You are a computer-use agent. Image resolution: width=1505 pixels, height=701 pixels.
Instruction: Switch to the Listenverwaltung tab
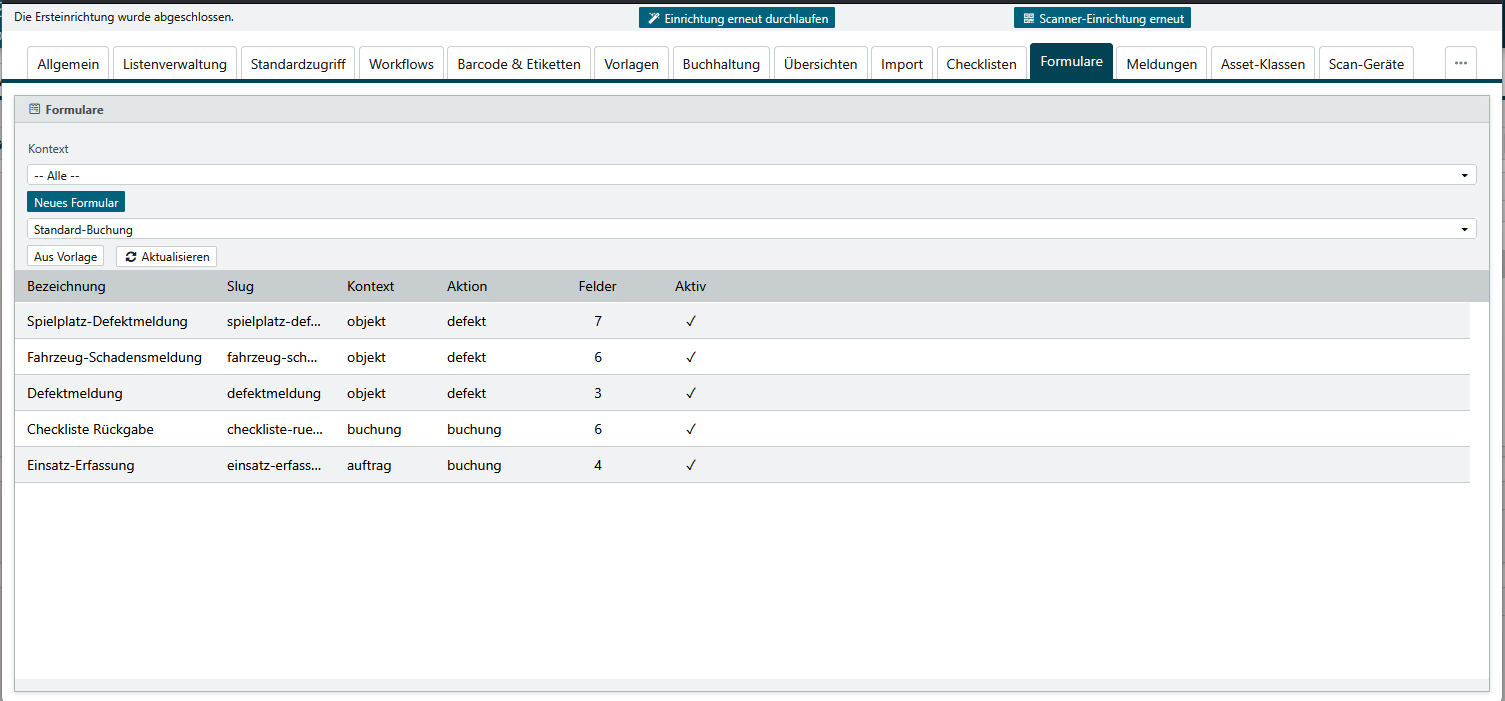pyautogui.click(x=175, y=63)
